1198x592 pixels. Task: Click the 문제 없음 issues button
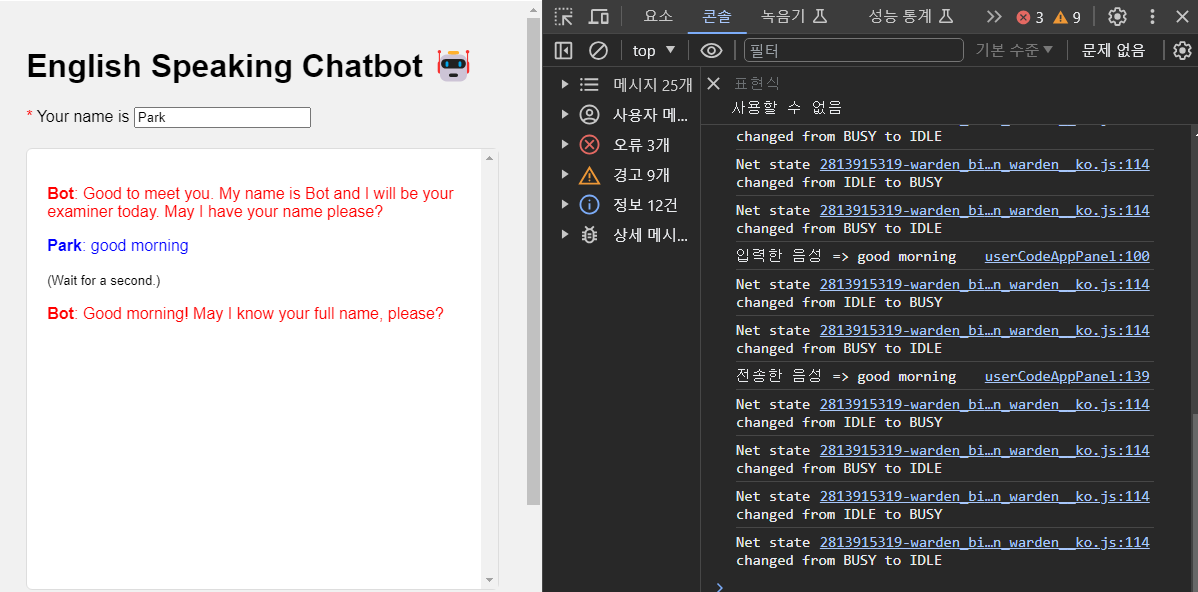point(1113,50)
